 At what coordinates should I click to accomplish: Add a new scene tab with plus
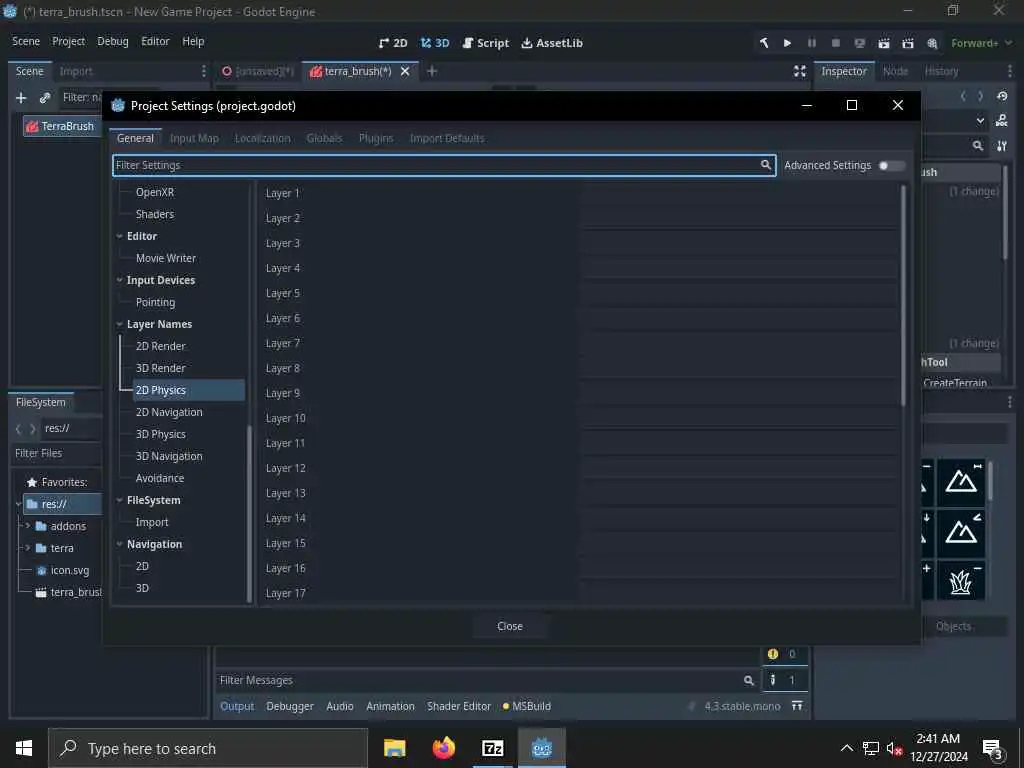click(x=432, y=71)
